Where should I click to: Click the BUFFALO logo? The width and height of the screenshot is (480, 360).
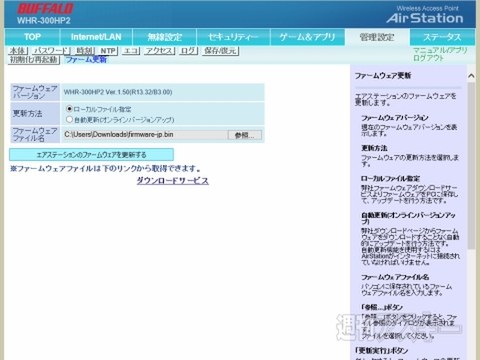pyautogui.click(x=45, y=9)
